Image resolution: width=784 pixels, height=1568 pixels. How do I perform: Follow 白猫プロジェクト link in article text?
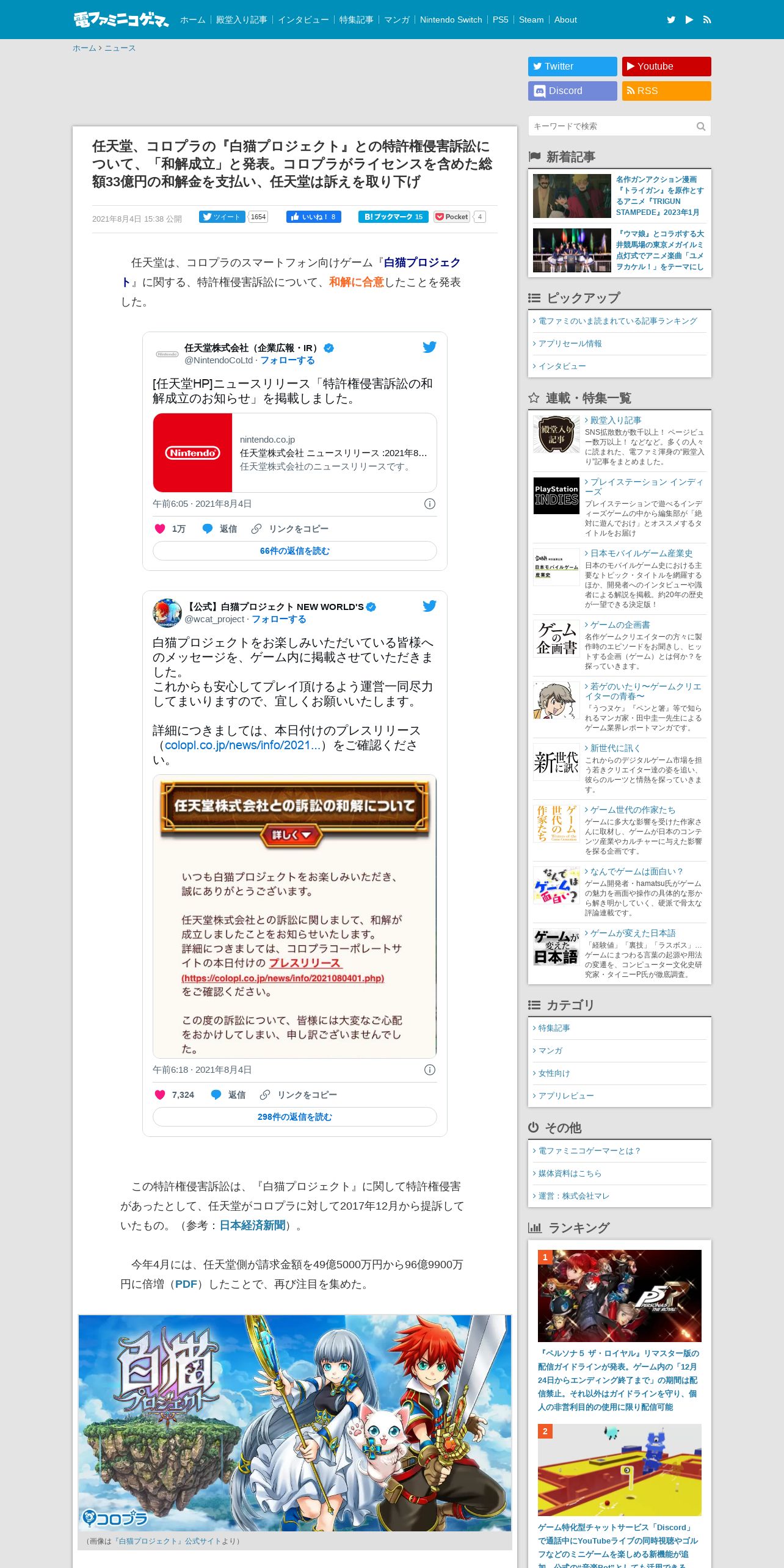click(x=422, y=263)
